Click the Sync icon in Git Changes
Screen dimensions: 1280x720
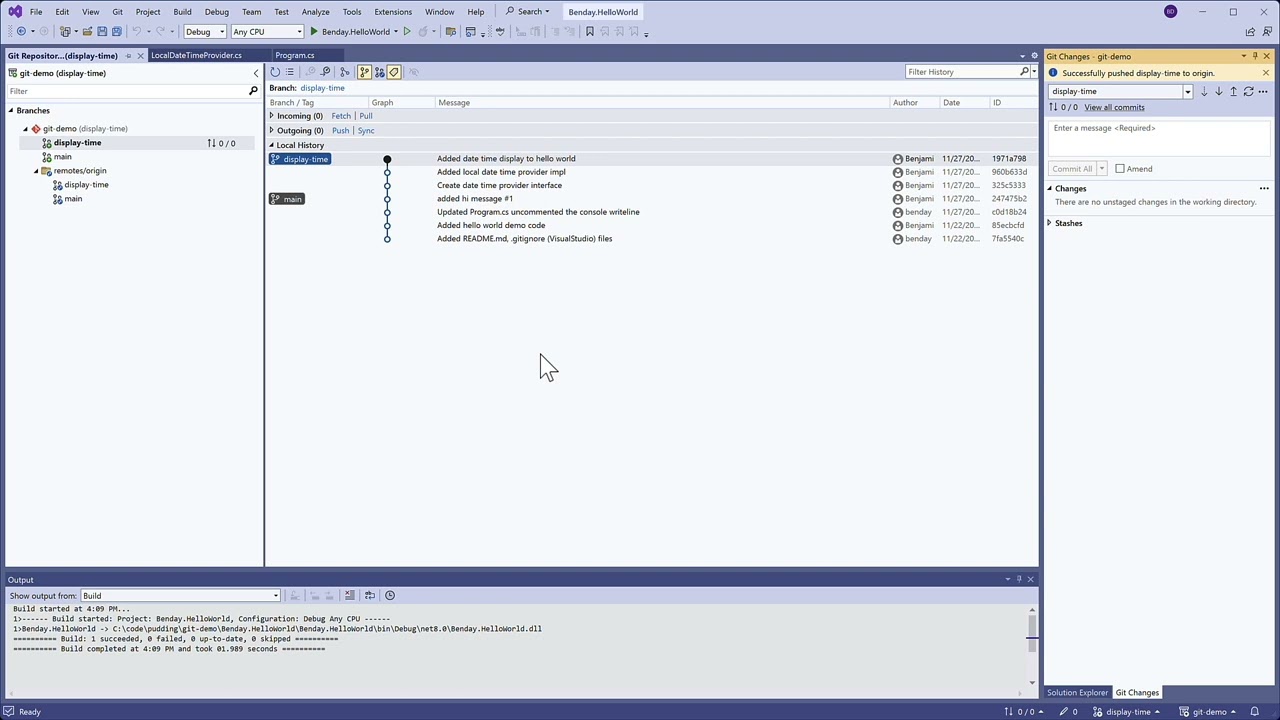[x=1249, y=91]
